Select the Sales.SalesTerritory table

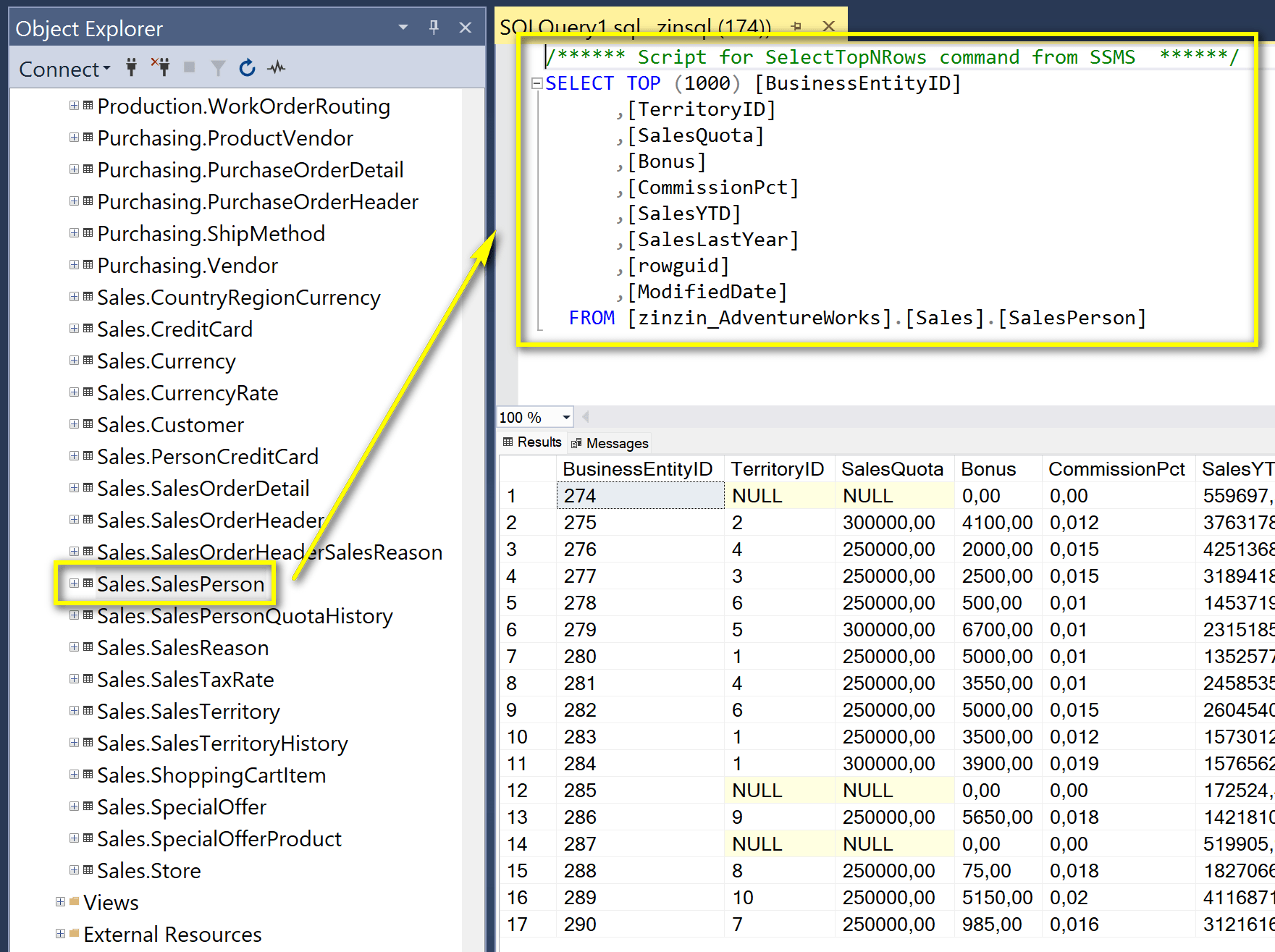tap(188, 712)
